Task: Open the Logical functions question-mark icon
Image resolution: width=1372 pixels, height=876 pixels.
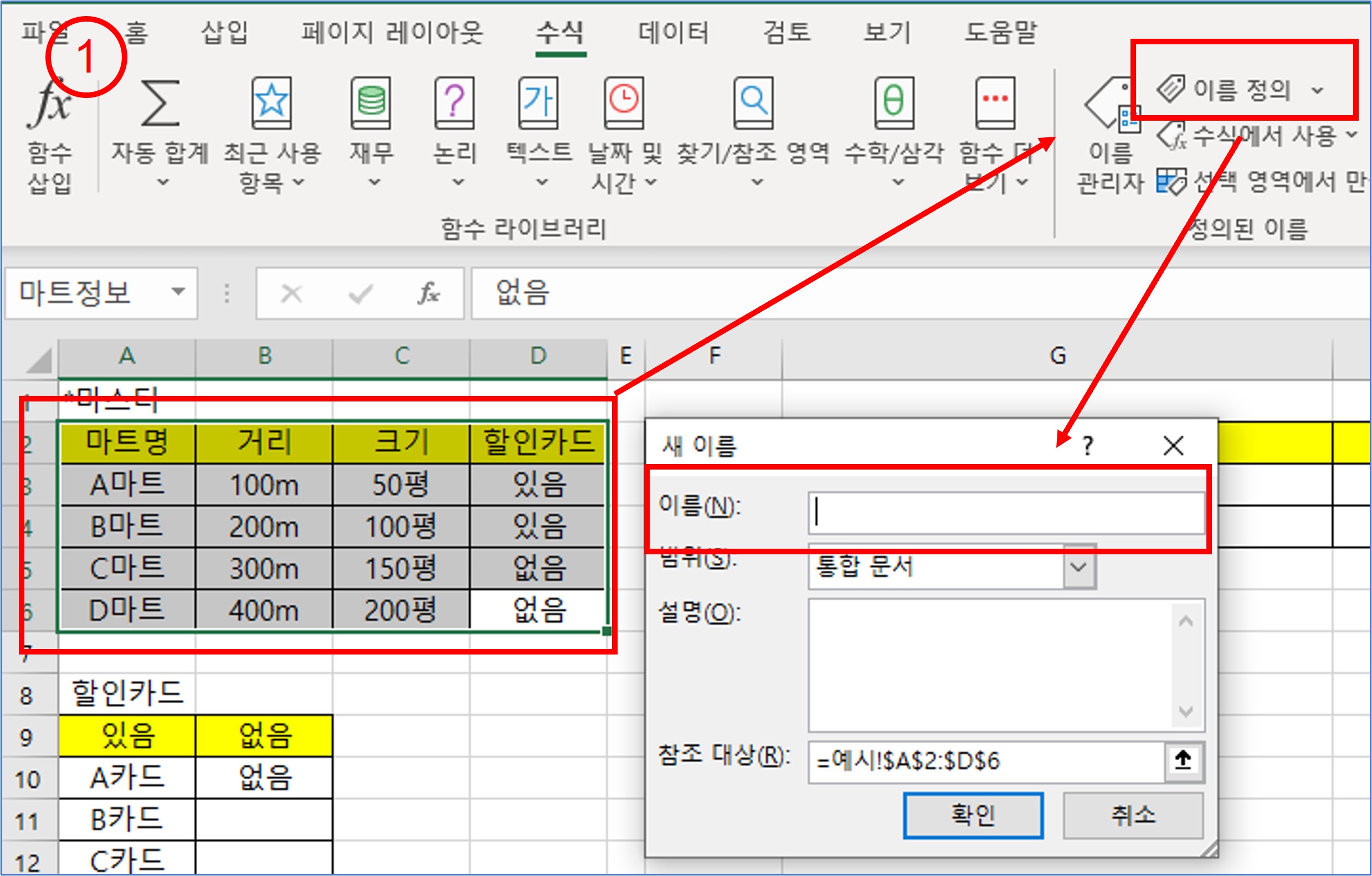Action: point(454,104)
